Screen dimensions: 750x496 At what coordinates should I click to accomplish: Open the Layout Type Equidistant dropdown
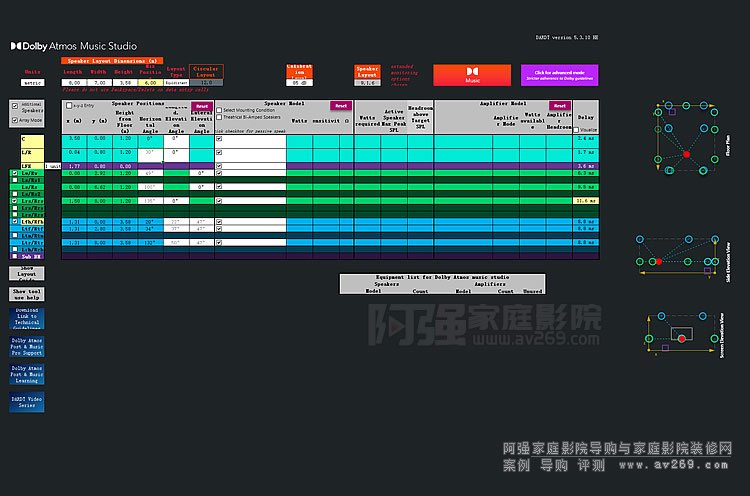coord(176,83)
